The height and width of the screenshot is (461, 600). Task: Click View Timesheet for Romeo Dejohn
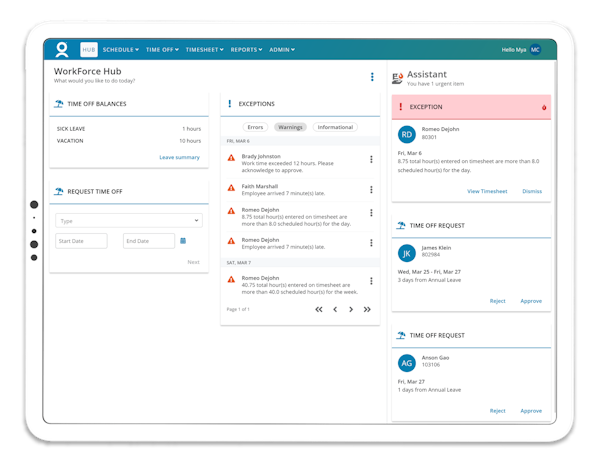pyautogui.click(x=487, y=191)
